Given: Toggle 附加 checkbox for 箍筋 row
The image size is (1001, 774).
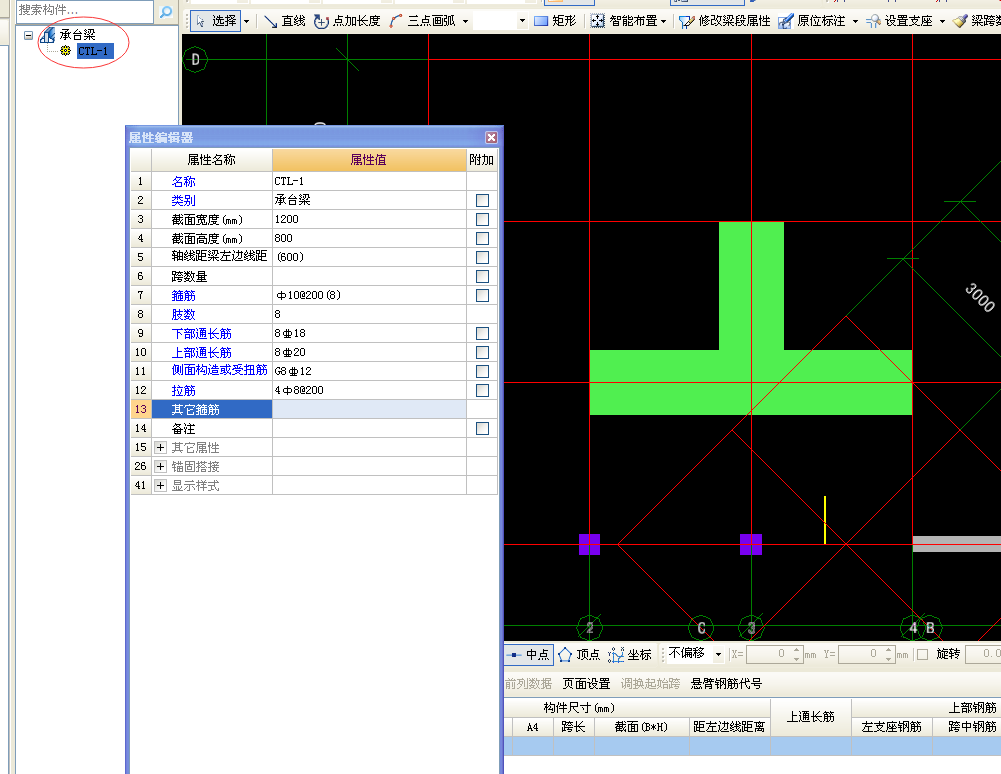Looking at the screenshot, I should [x=483, y=296].
